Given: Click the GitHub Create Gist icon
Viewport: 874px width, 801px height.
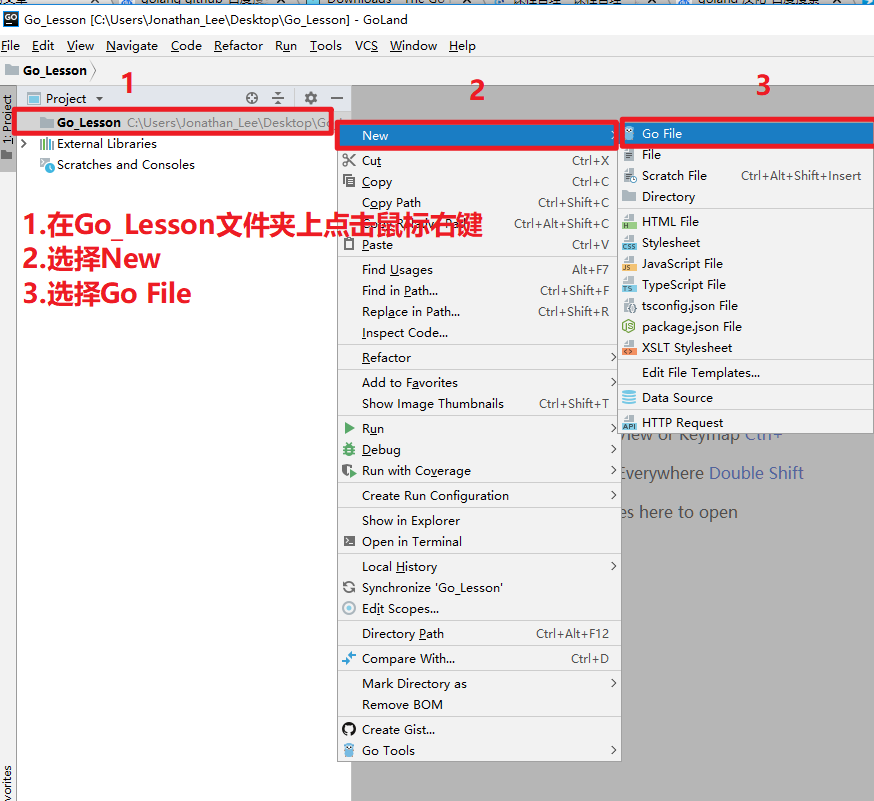Looking at the screenshot, I should click(349, 729).
